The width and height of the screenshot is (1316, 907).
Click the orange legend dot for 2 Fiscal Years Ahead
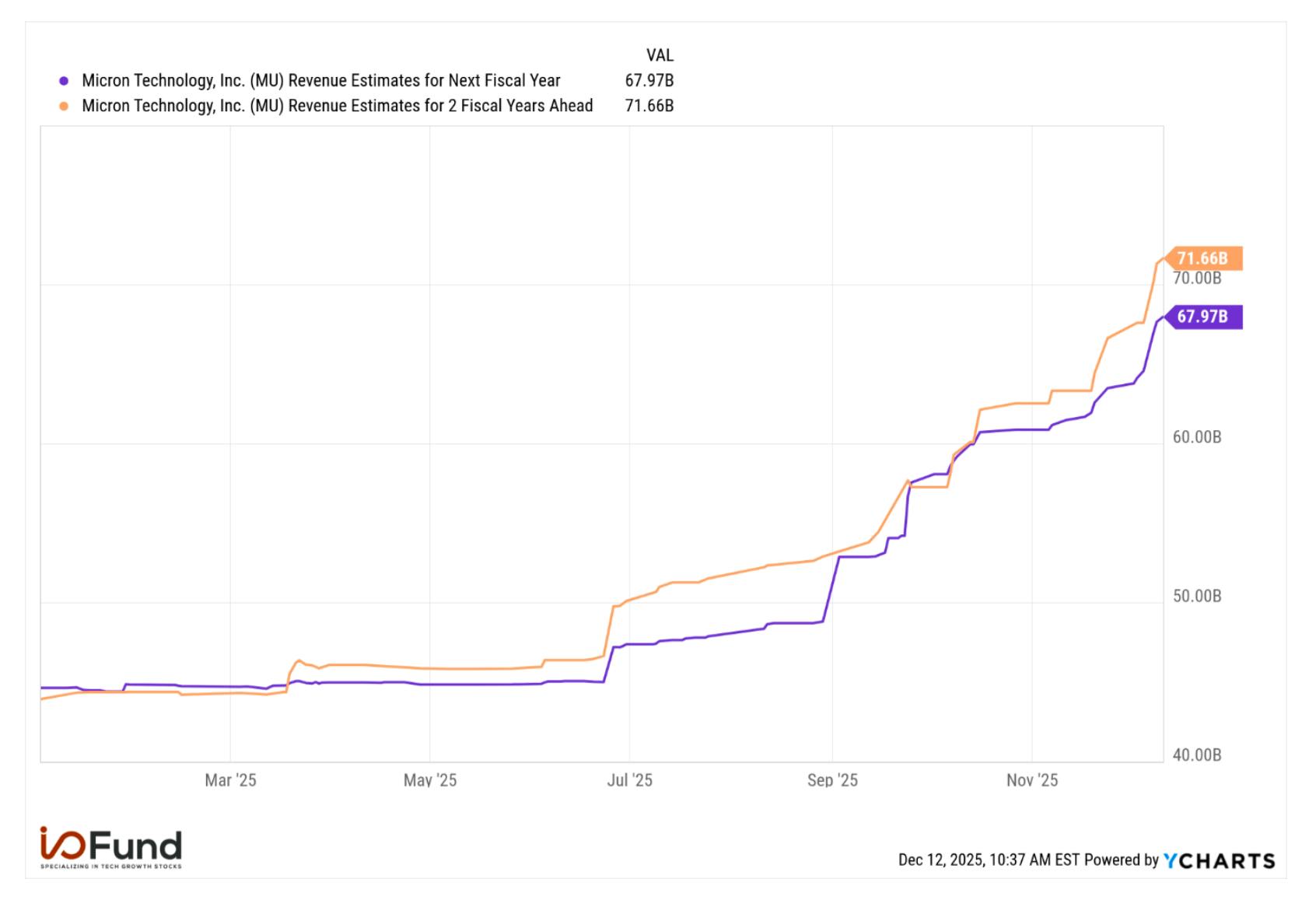(64, 106)
